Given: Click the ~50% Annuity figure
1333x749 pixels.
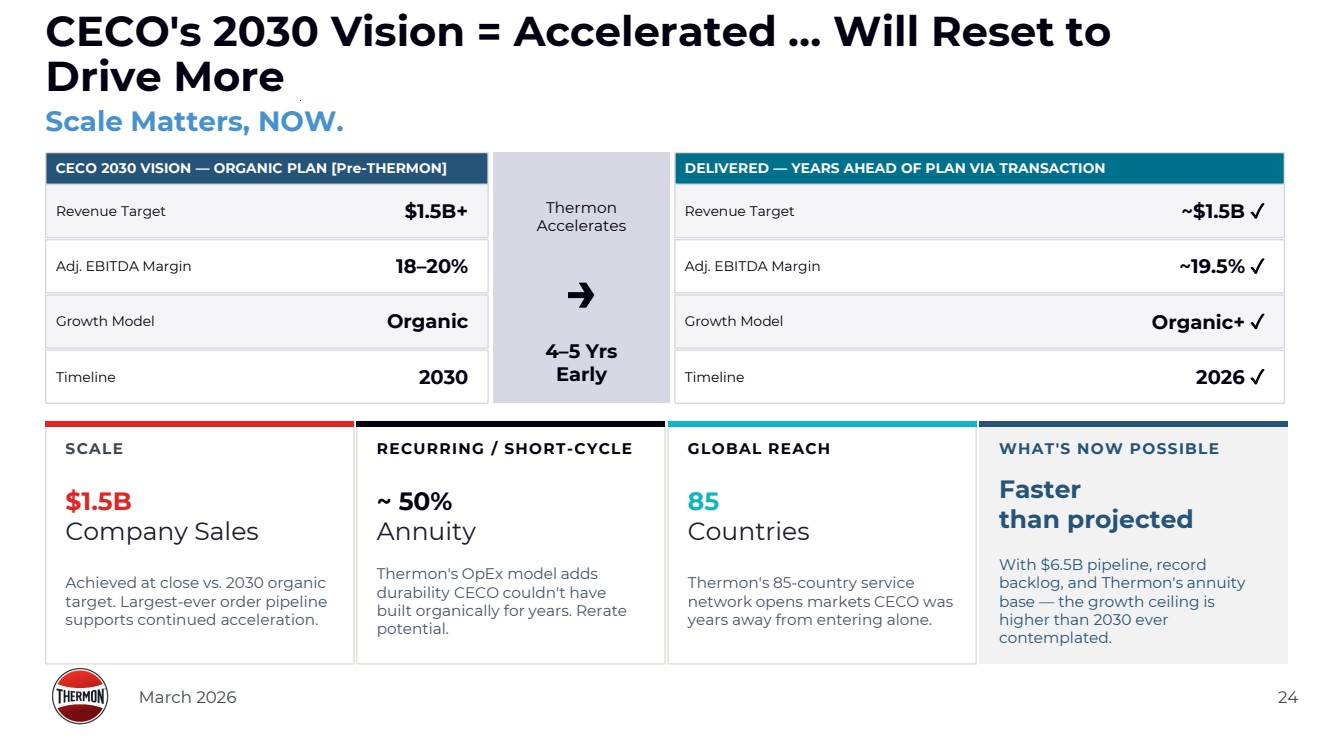Looking at the screenshot, I should click(x=414, y=501).
